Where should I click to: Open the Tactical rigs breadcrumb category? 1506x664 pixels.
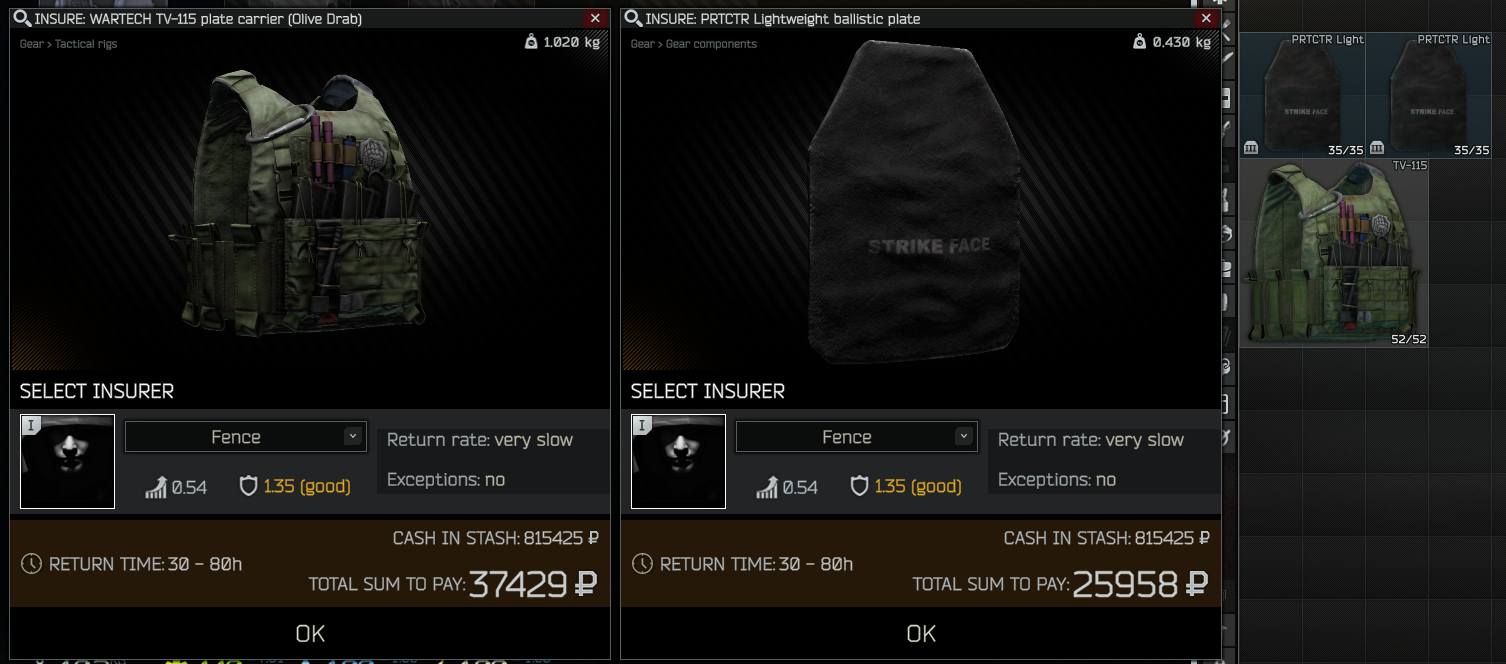coord(86,44)
